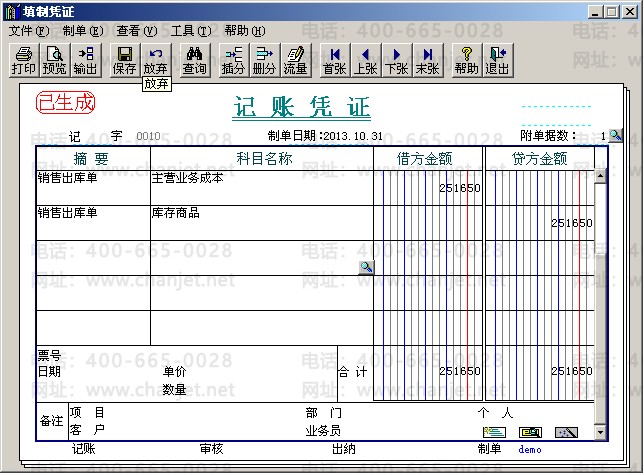Click debit amount 251650 of 主营业务成本
643x473 pixels.
pyautogui.click(x=460, y=188)
